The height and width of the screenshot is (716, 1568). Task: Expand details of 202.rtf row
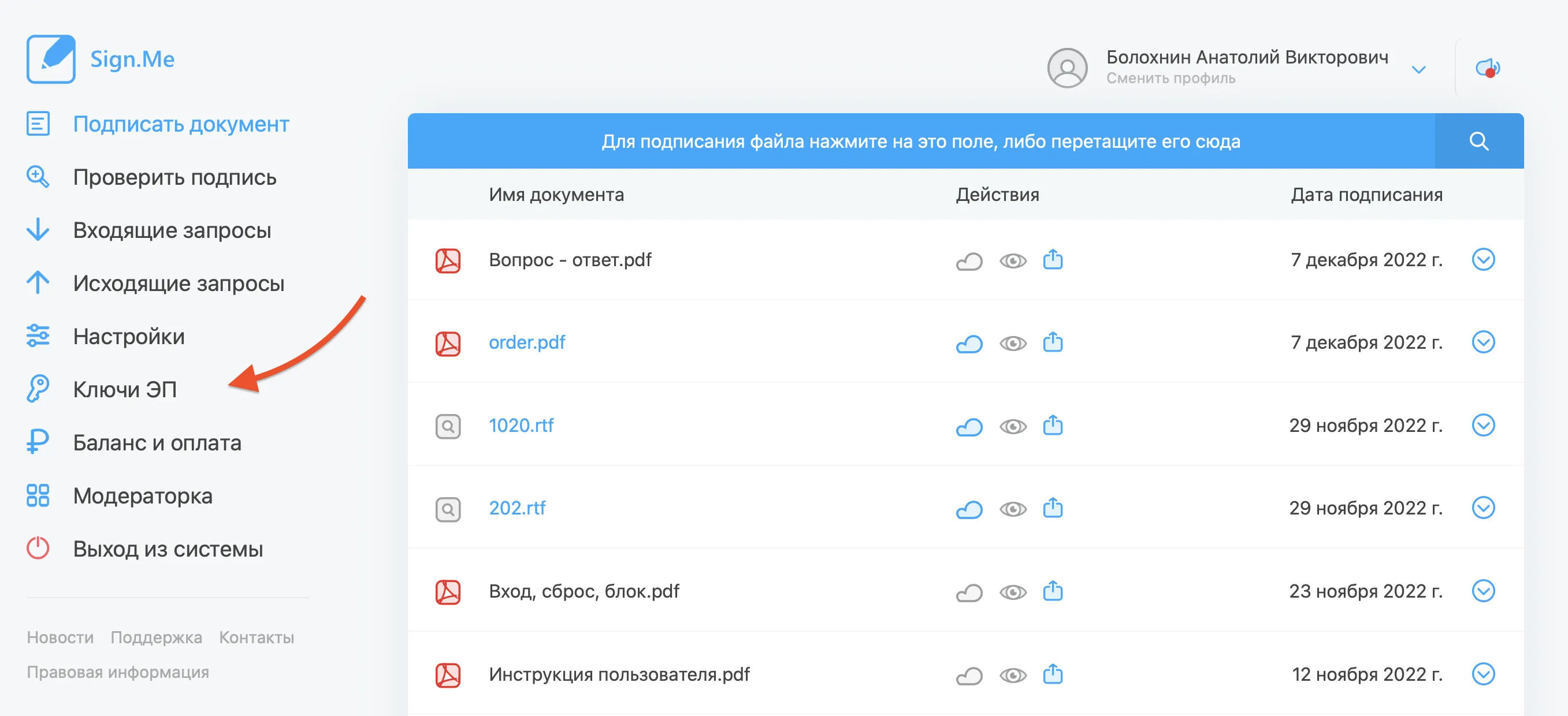coord(1484,508)
